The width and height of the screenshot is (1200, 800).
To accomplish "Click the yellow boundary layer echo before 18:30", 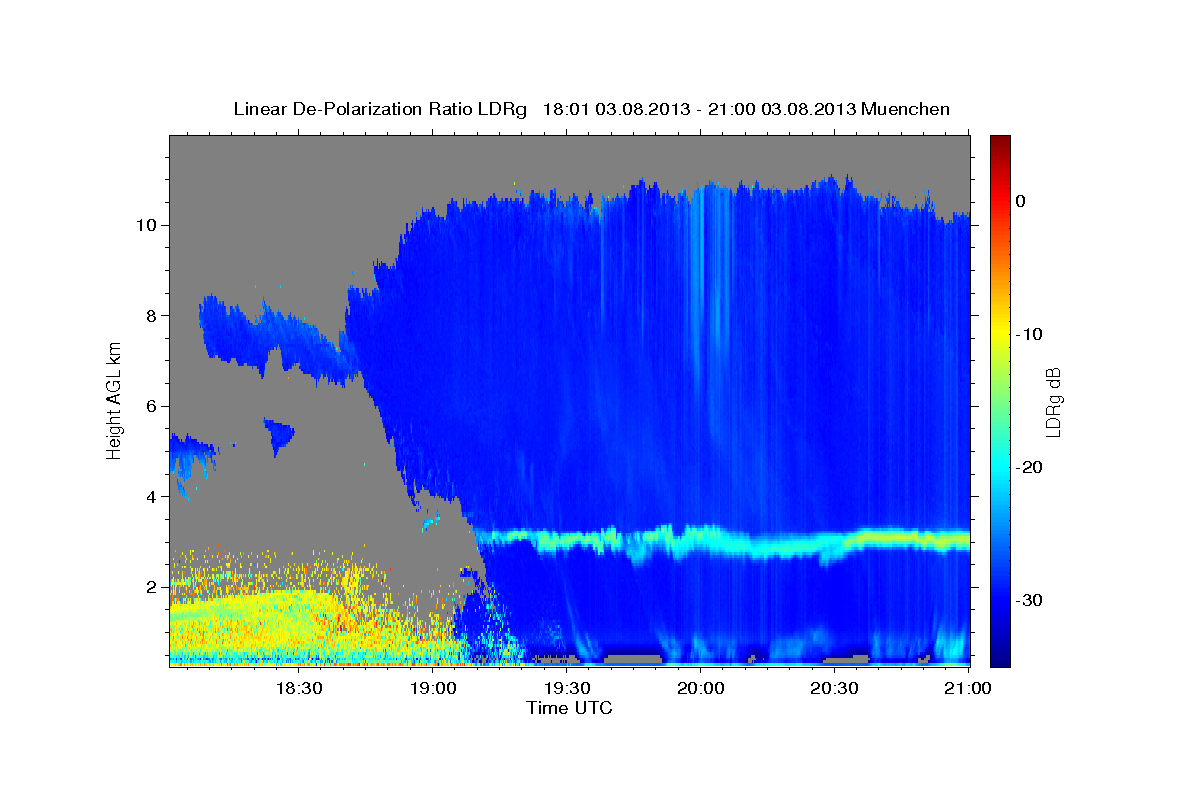I will pos(245,620).
